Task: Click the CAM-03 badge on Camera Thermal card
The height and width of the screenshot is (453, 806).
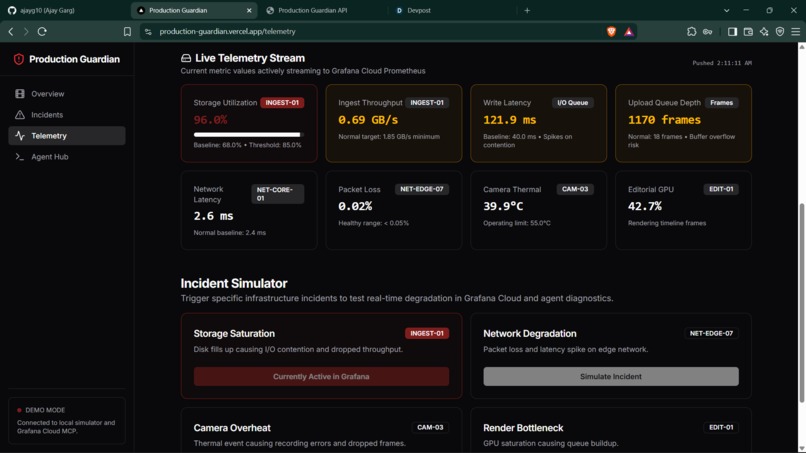Action: (x=575, y=189)
